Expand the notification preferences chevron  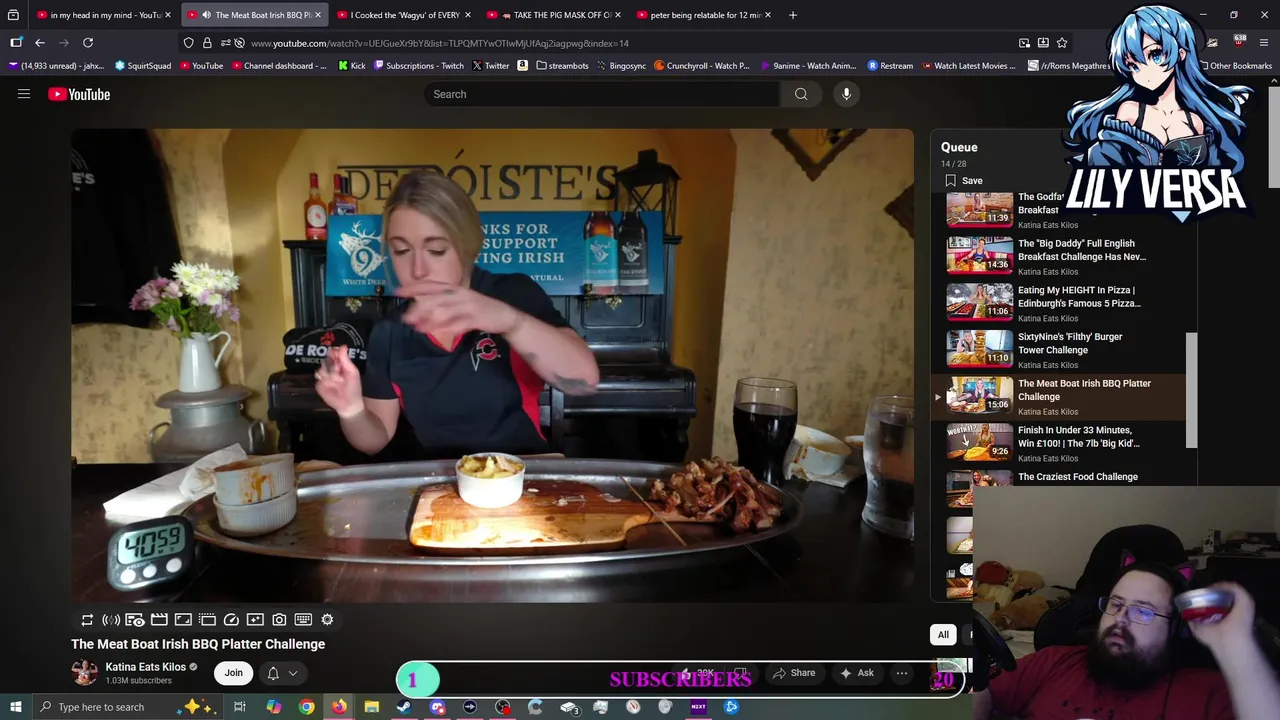(x=293, y=673)
